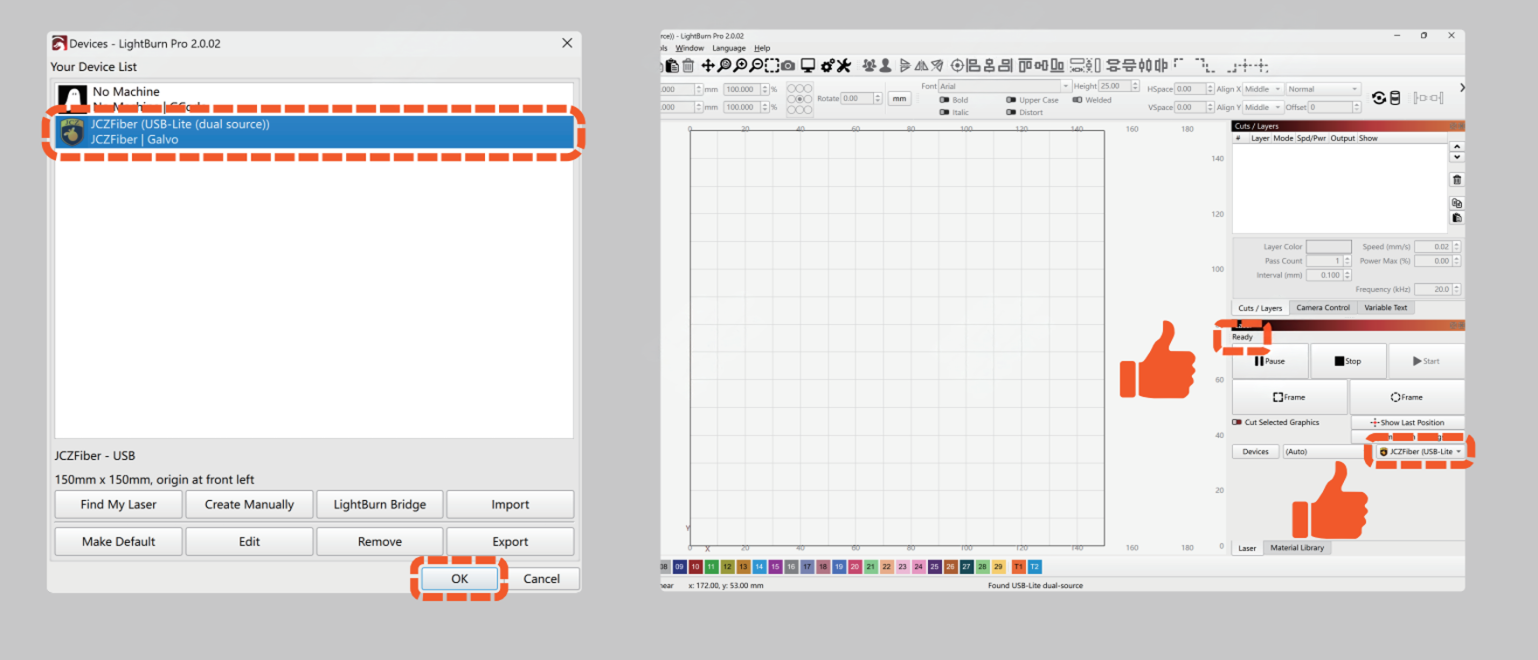This screenshot has width=1538, height=660.
Task: Select No Machine entry in device list
Action: point(314,98)
